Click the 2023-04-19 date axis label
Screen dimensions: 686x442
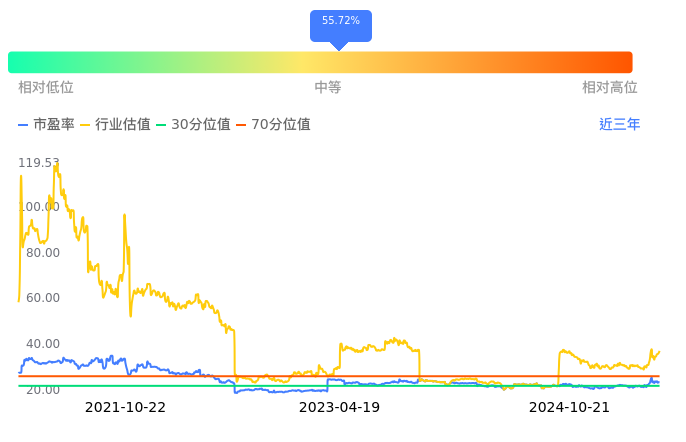[340, 408]
